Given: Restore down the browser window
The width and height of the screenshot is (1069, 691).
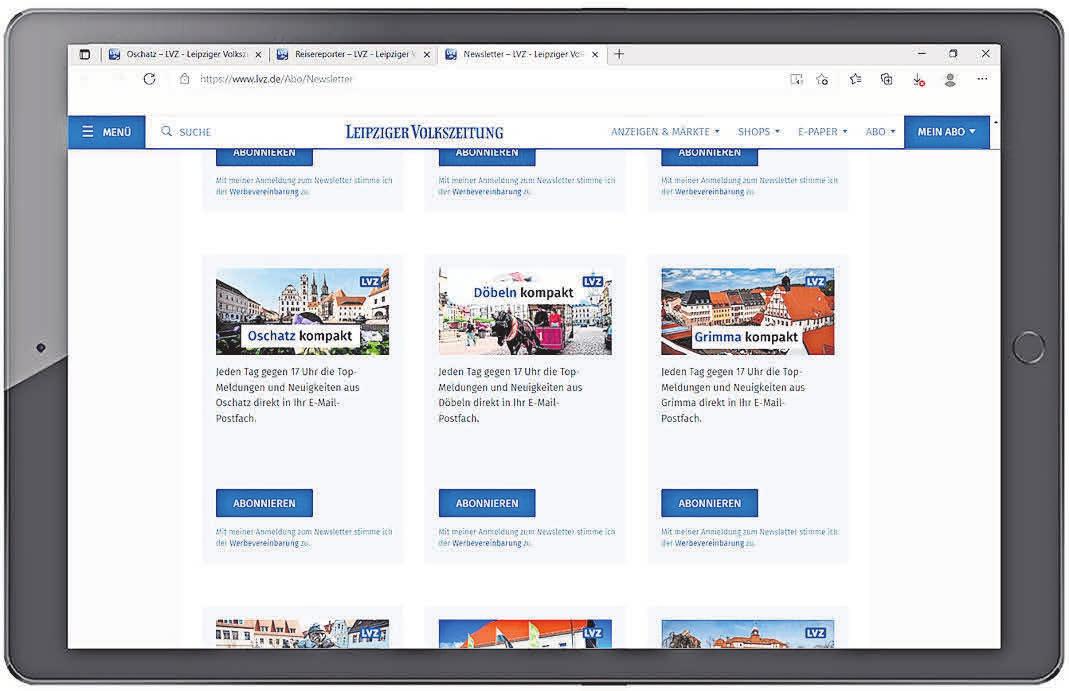Looking at the screenshot, I should click(953, 53).
